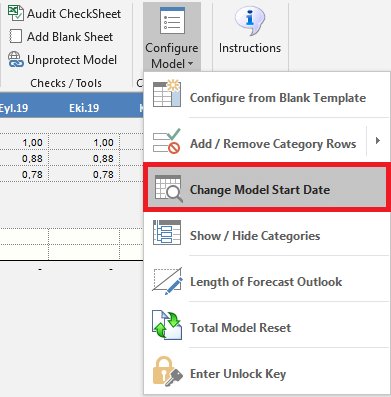Expand the Configure Model dropdown arrow

pyautogui.click(x=190, y=63)
